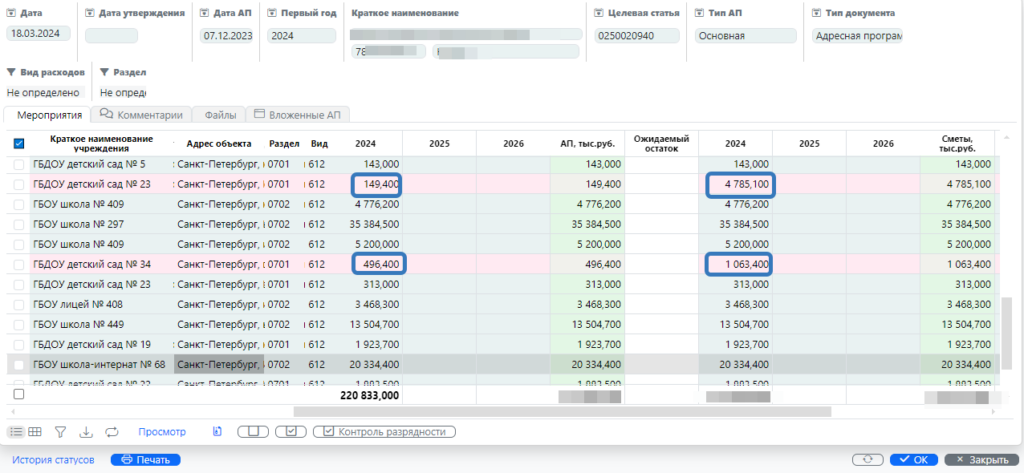The image size is (1024, 473).
Task: Click the Печать button
Action: click(x=145, y=460)
